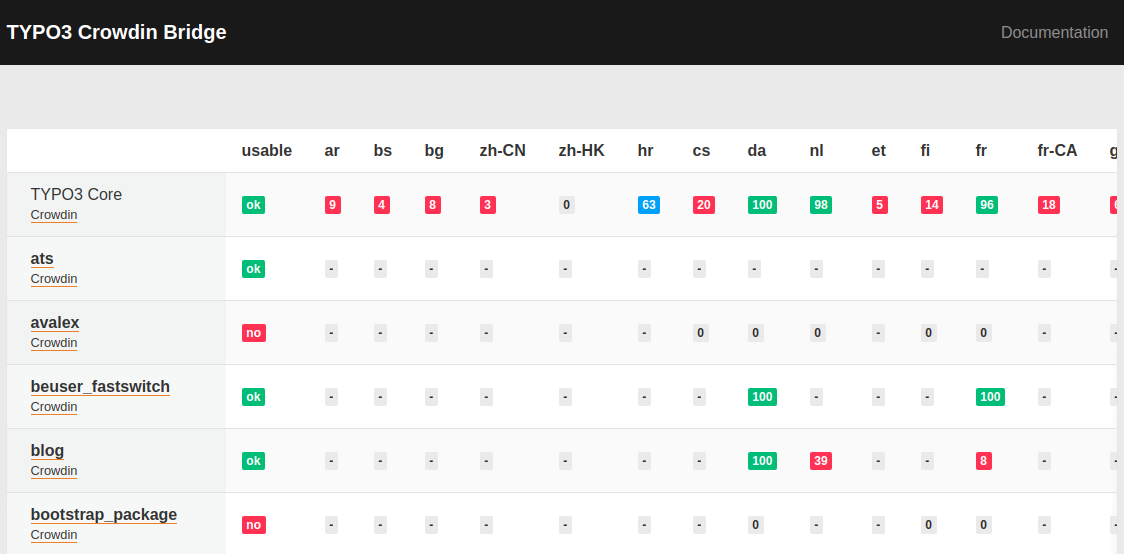Click TYPO3 Core's green ok usable badge
This screenshot has width=1124, height=554.
253,205
